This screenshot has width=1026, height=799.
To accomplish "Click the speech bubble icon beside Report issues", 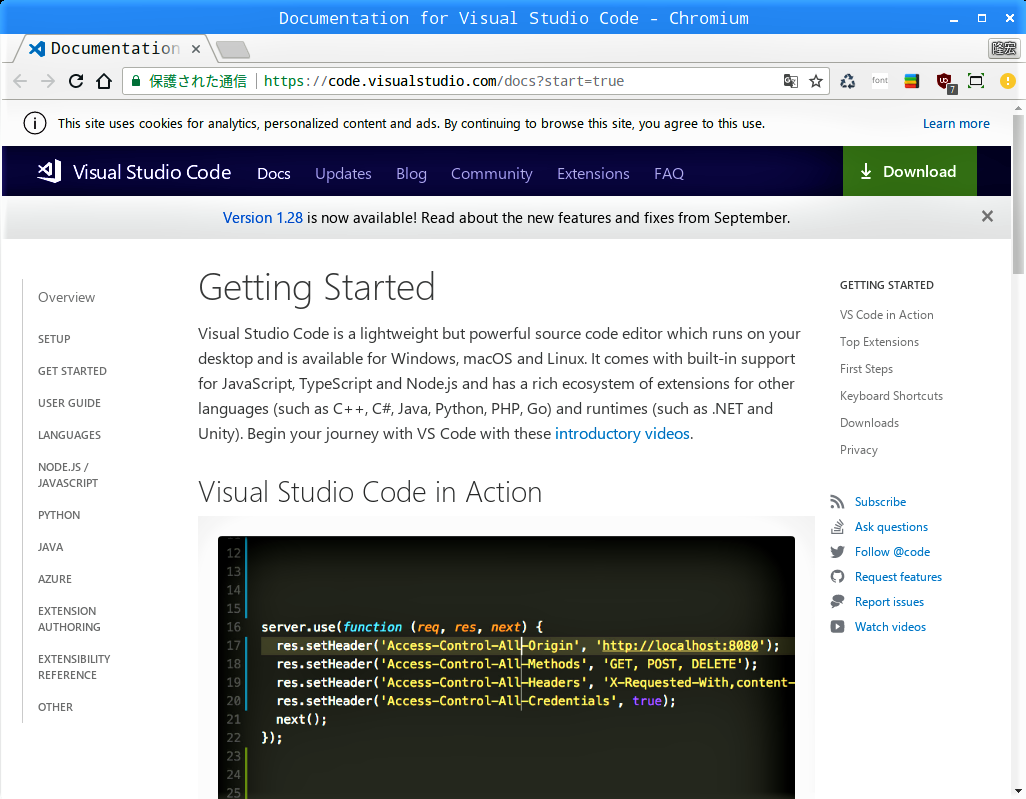I will click(837, 601).
